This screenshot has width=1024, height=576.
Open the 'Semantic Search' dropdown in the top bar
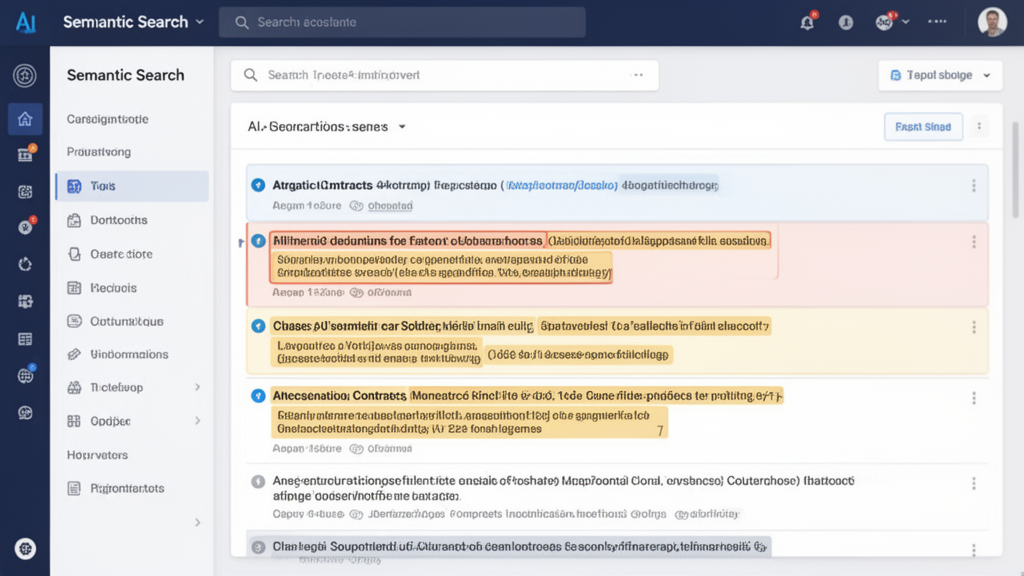click(x=133, y=22)
